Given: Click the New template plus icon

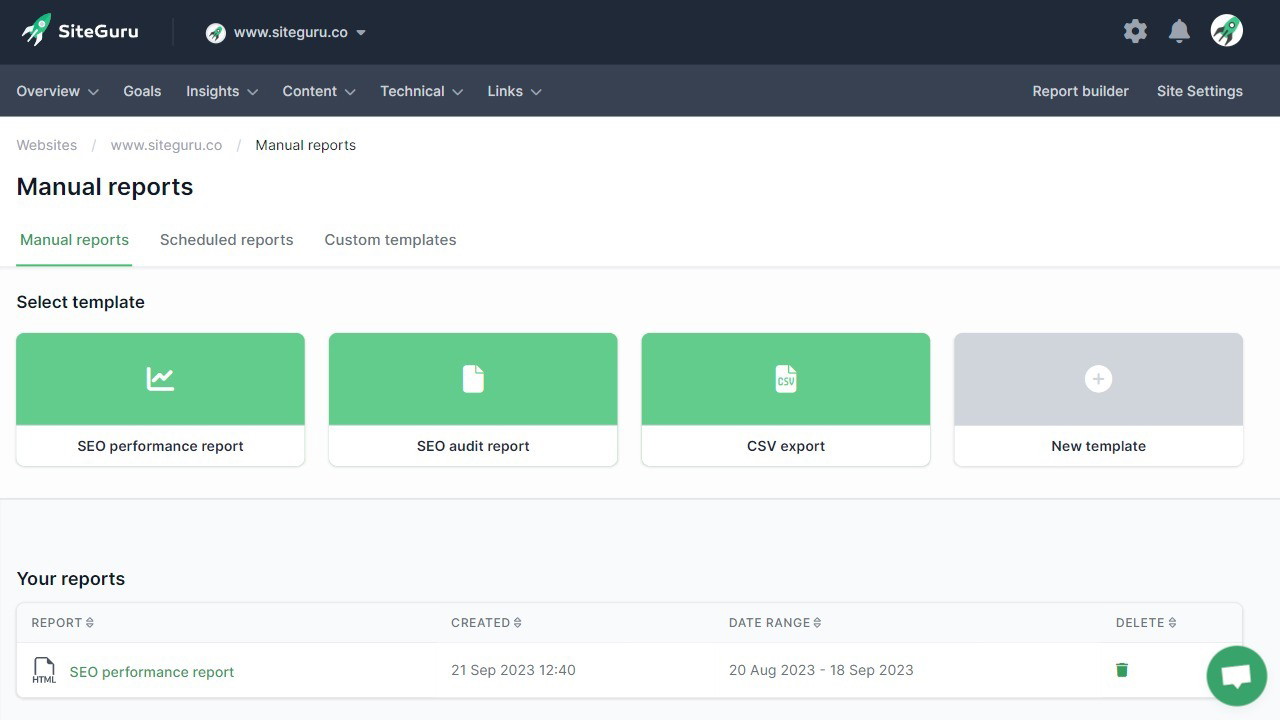Looking at the screenshot, I should click(1098, 378).
